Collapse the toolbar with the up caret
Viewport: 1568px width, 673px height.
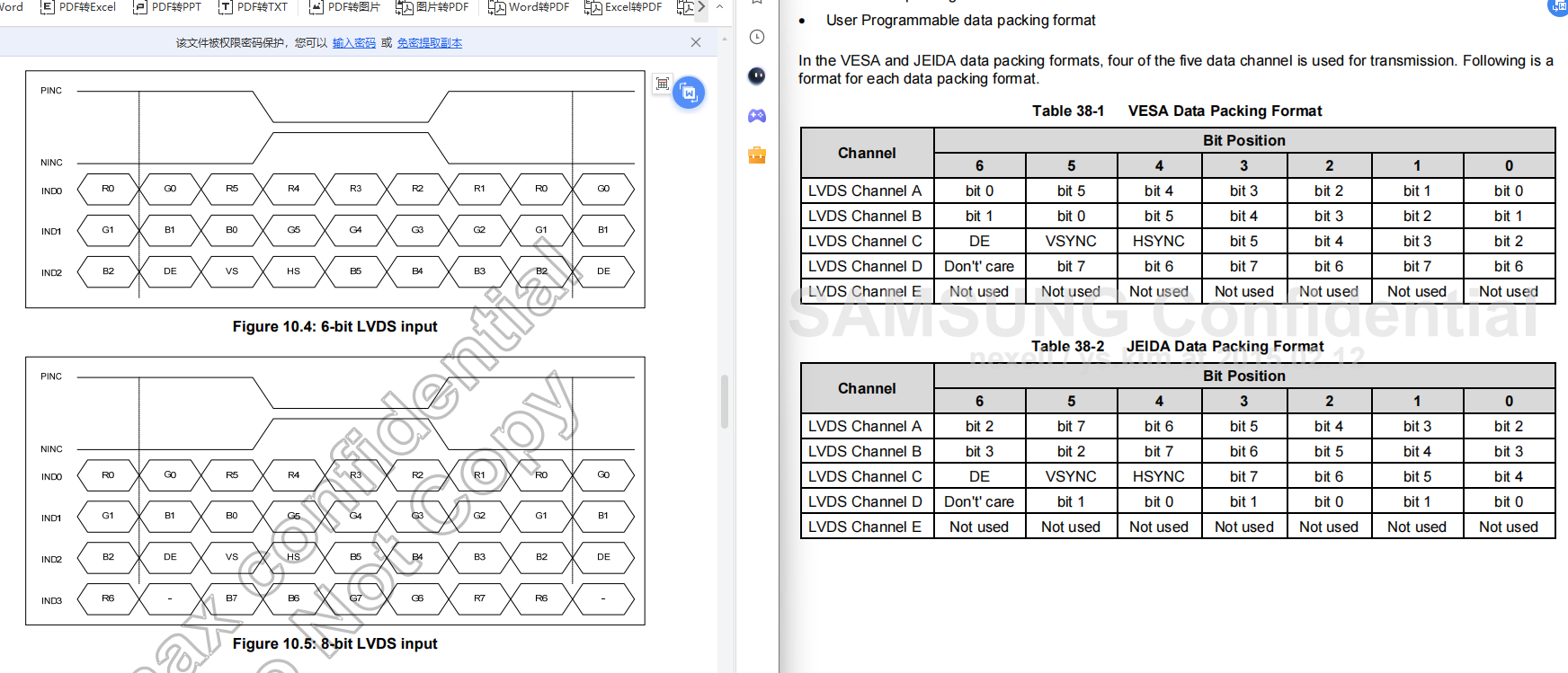(719, 7)
